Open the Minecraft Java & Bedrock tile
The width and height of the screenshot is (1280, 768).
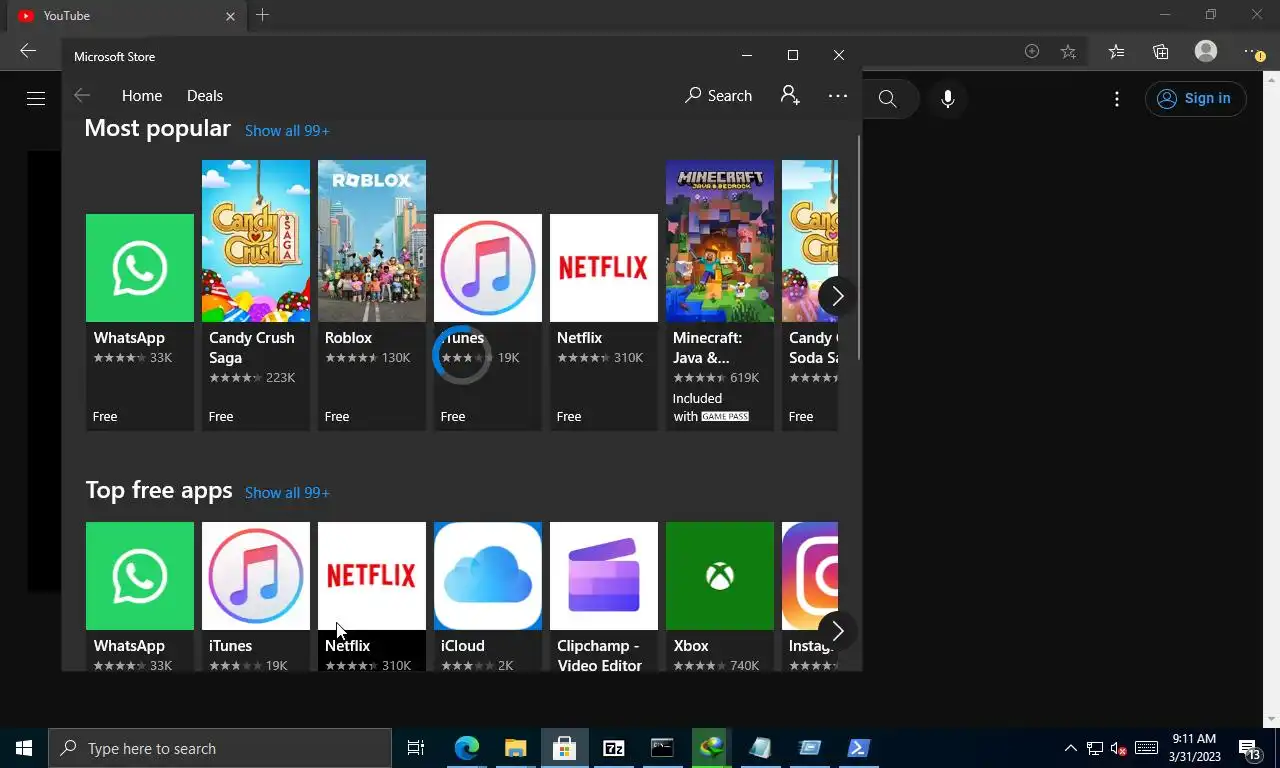pos(720,295)
